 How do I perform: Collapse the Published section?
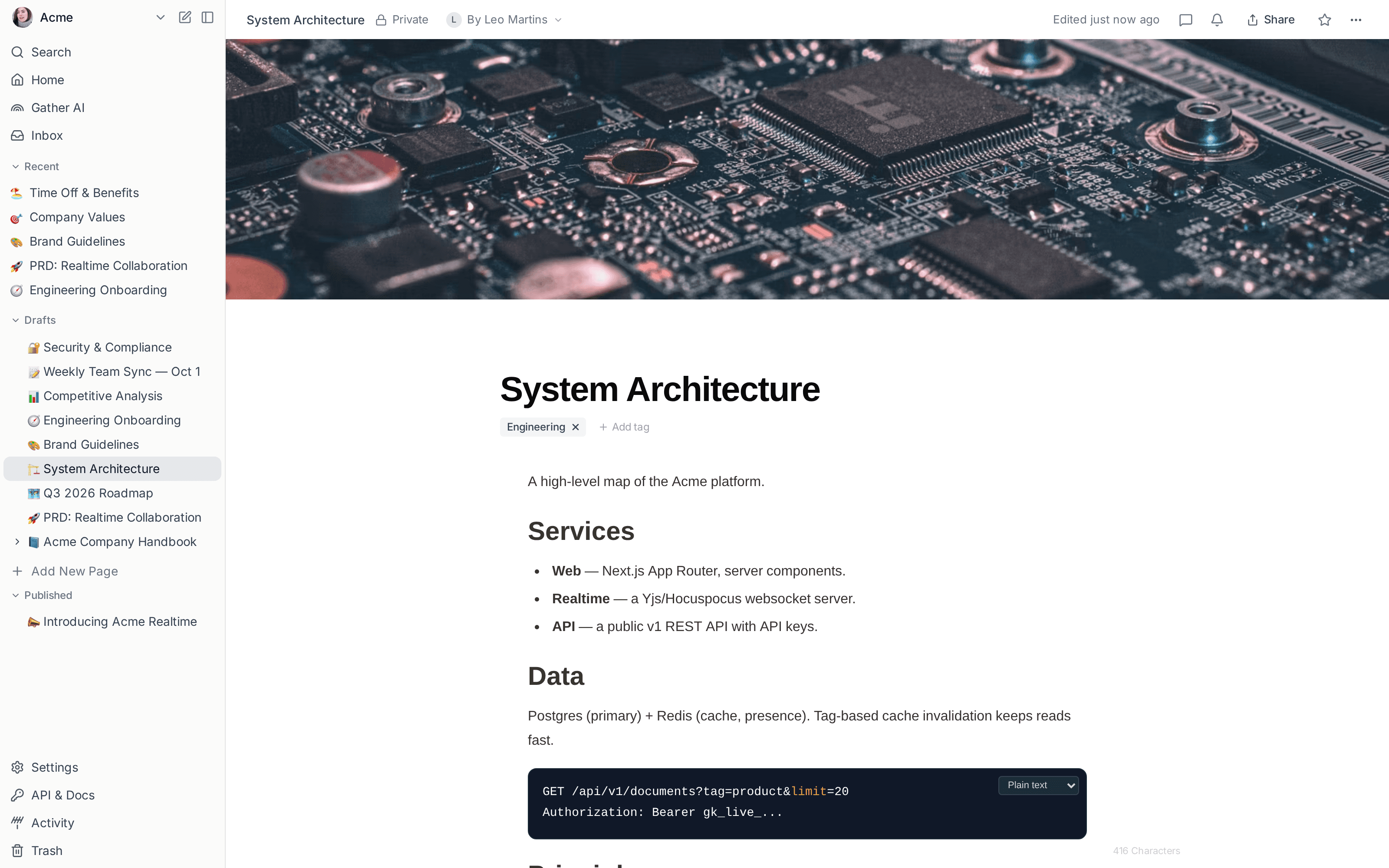pos(42,595)
